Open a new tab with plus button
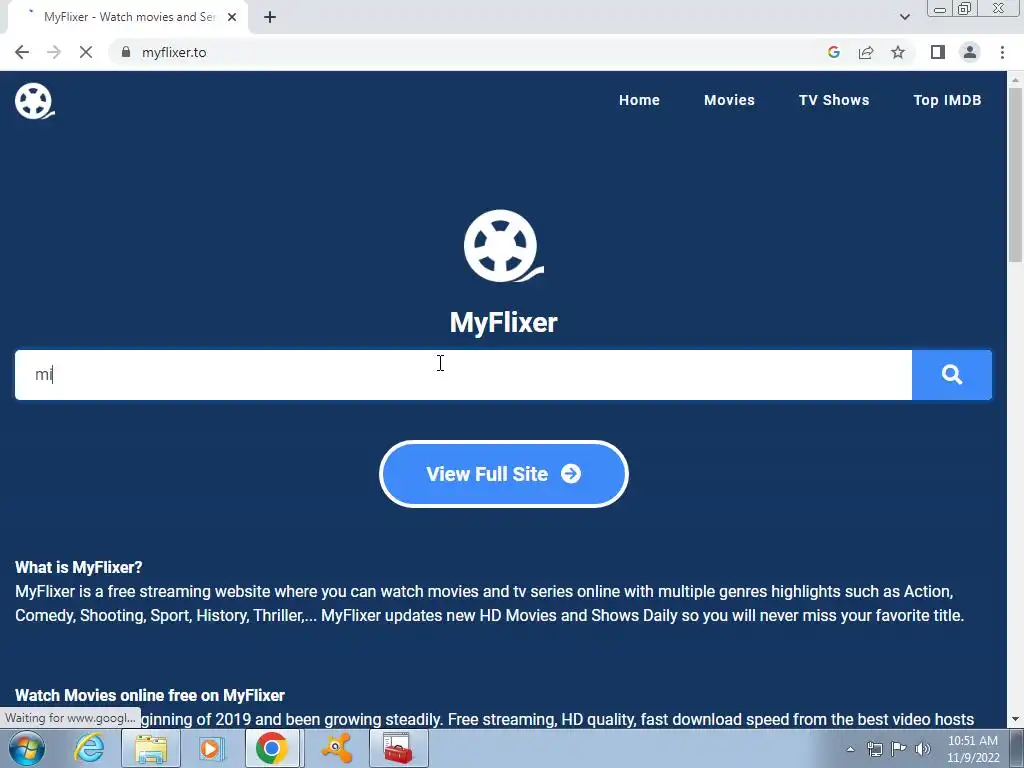This screenshot has height=768, width=1024. point(270,18)
